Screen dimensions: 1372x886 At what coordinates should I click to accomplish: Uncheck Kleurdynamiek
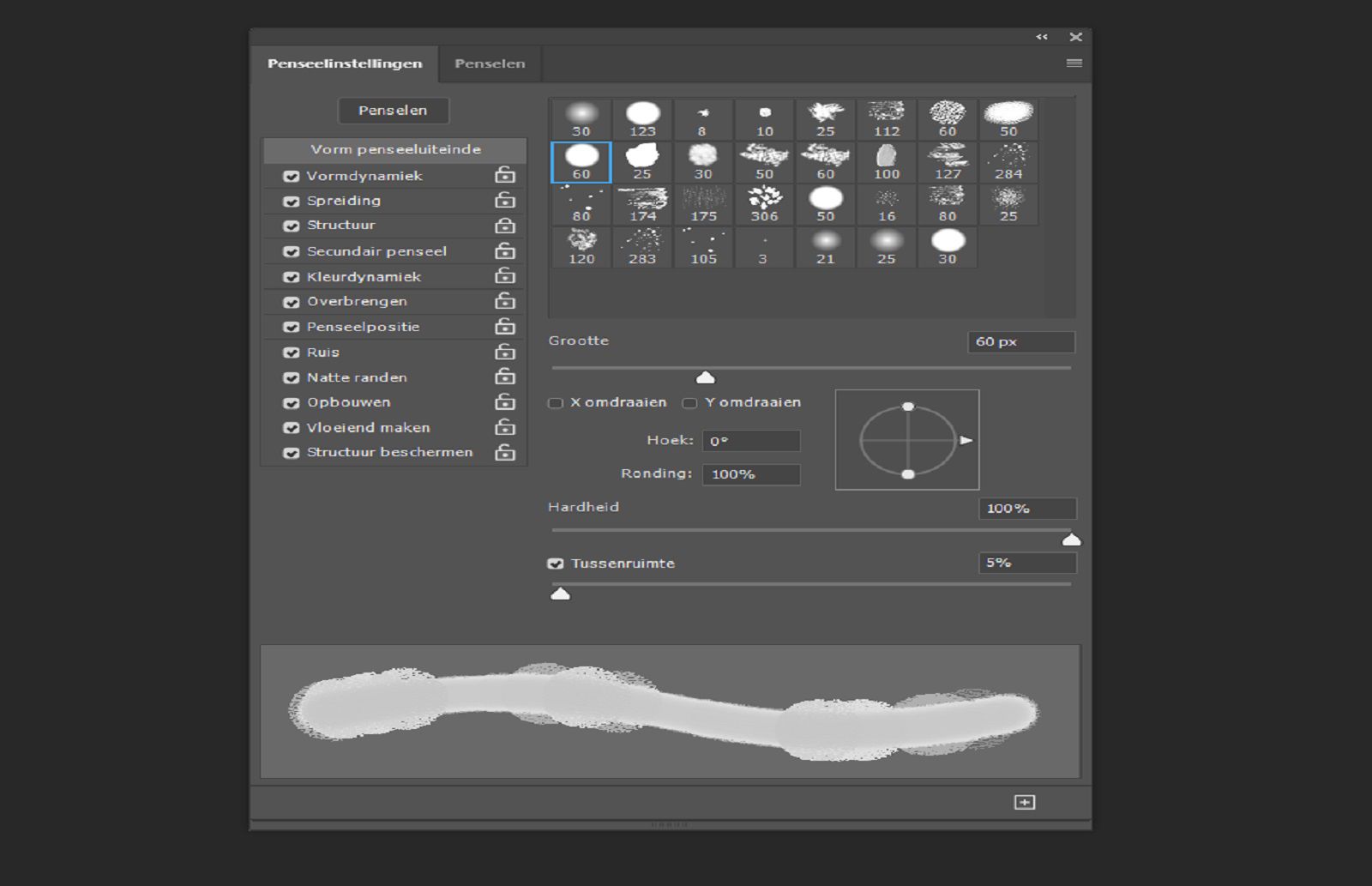coord(292,277)
